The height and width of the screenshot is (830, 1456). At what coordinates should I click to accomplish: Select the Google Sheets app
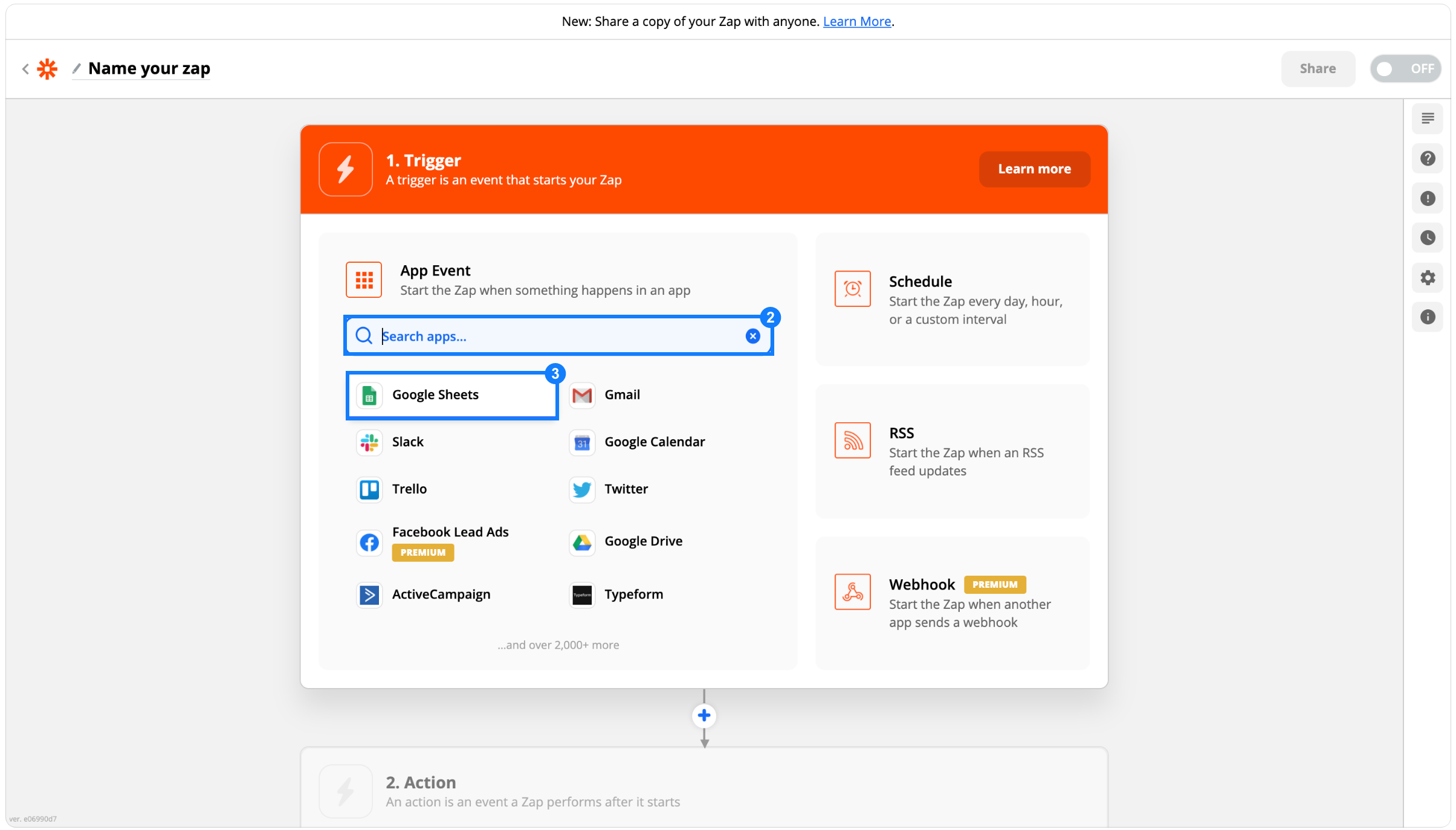click(452, 395)
